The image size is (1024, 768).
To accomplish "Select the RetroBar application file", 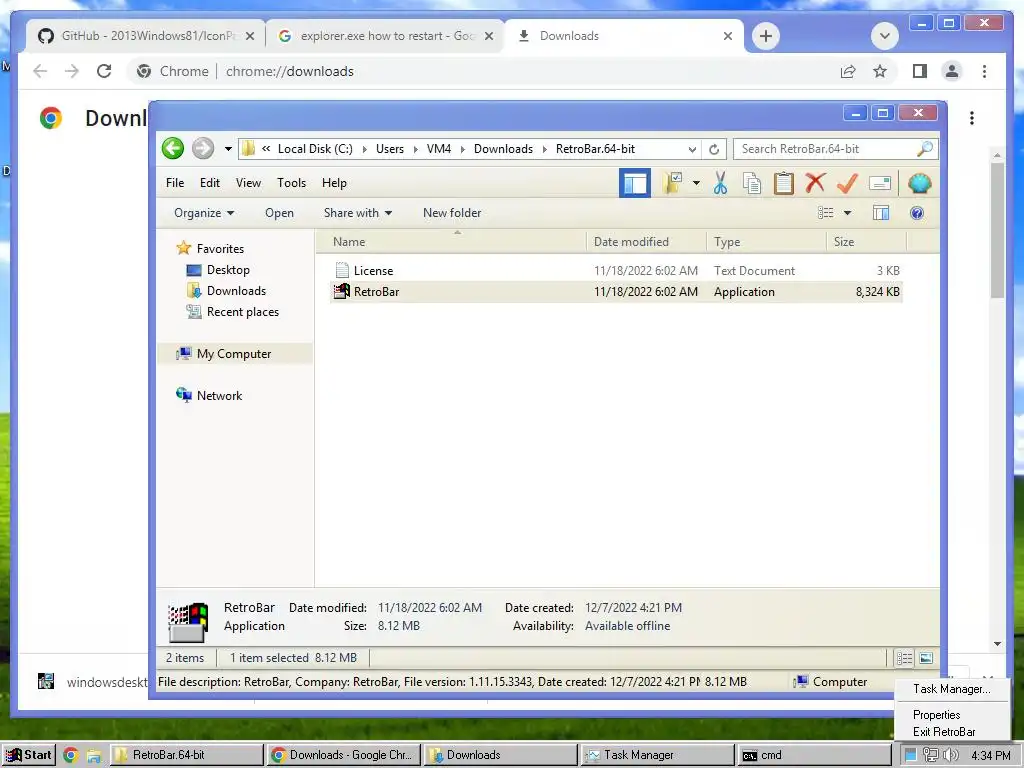I will pos(616,292).
